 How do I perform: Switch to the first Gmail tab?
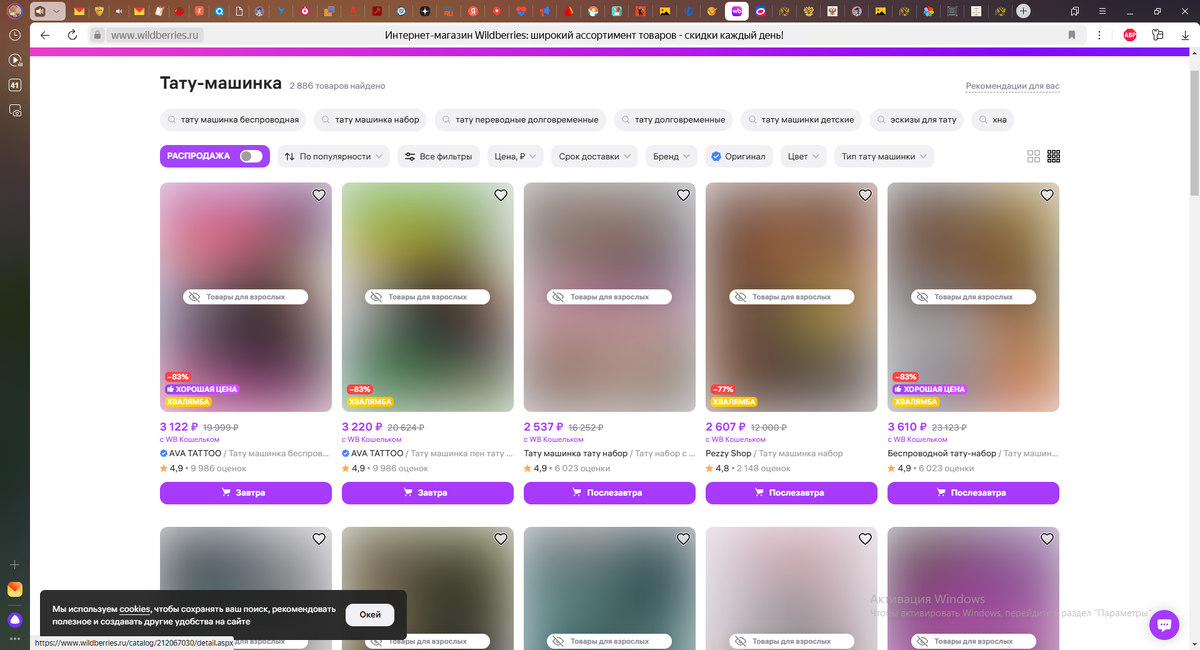coord(79,11)
